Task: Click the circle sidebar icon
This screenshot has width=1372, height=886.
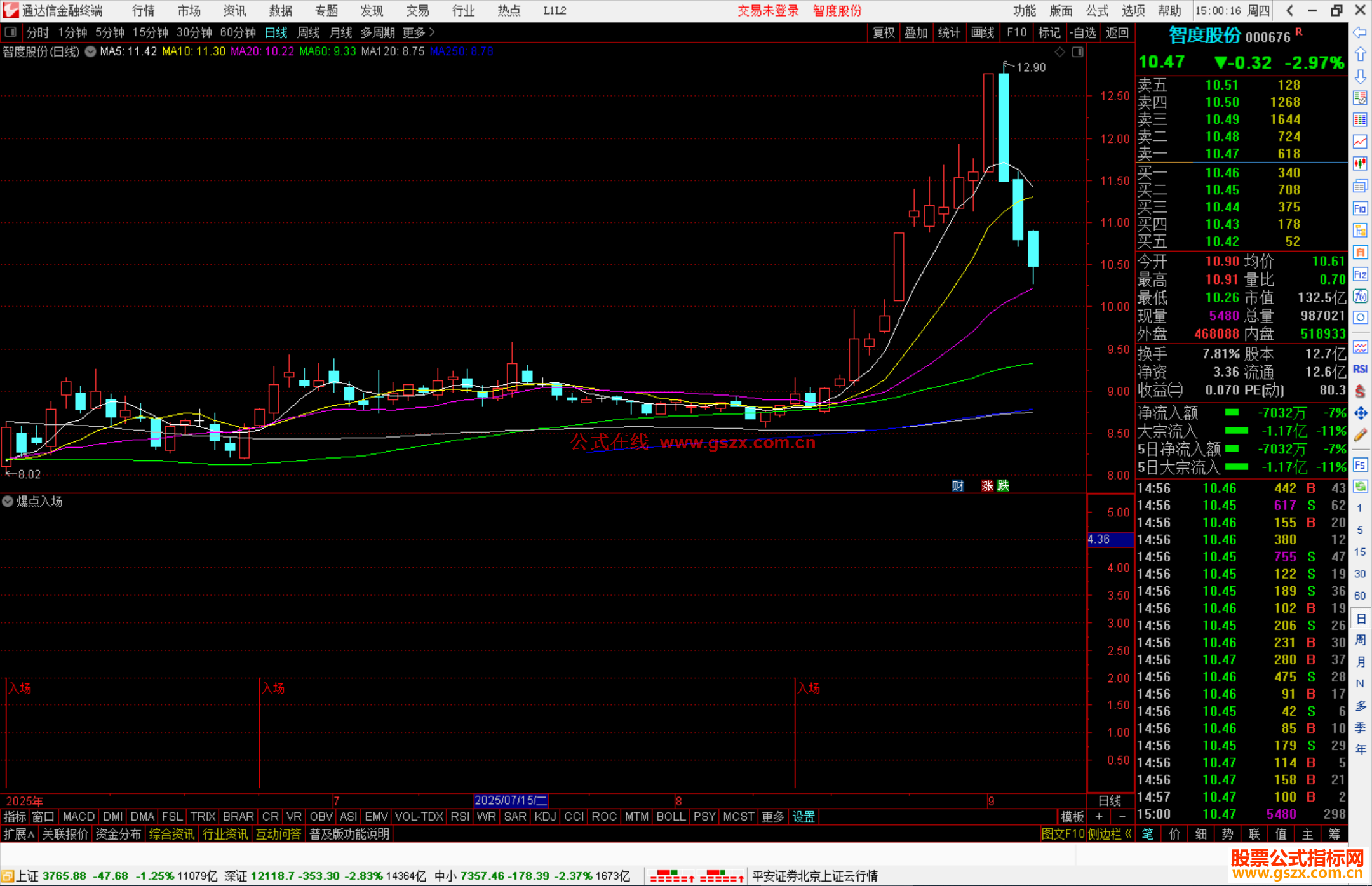Action: tap(1360, 318)
